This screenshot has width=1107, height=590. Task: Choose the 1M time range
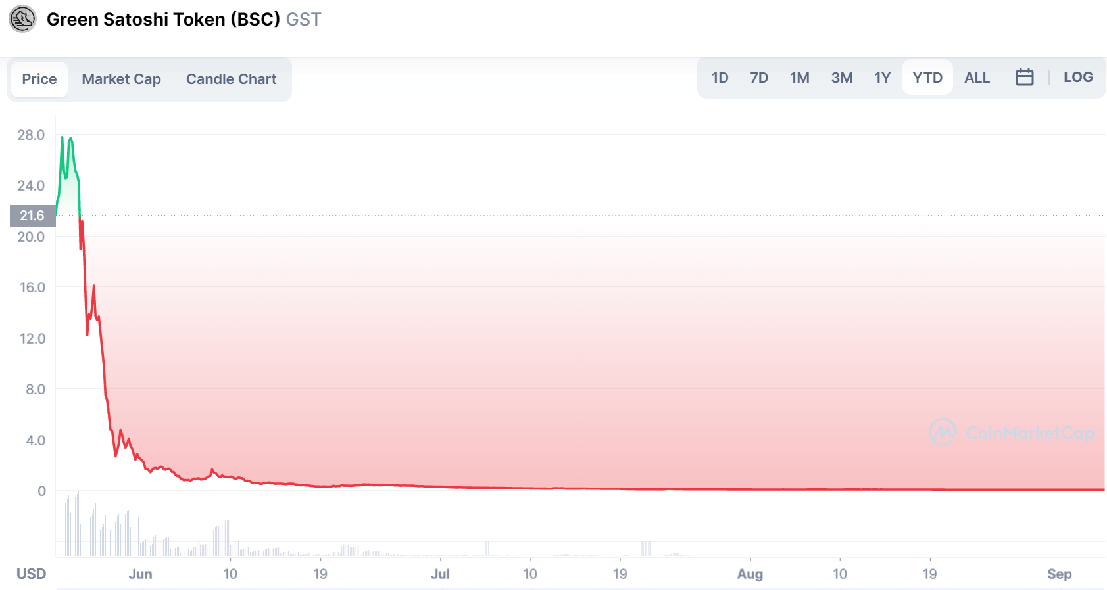point(799,78)
